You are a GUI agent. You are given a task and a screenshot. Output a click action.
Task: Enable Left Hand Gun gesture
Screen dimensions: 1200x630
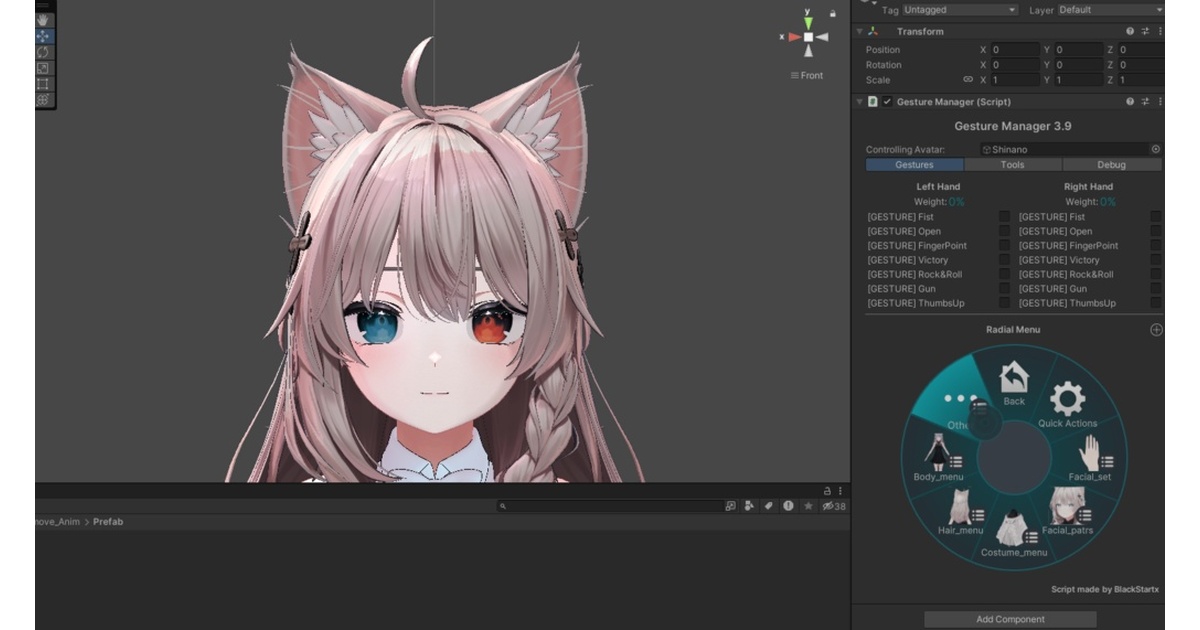pos(1004,288)
